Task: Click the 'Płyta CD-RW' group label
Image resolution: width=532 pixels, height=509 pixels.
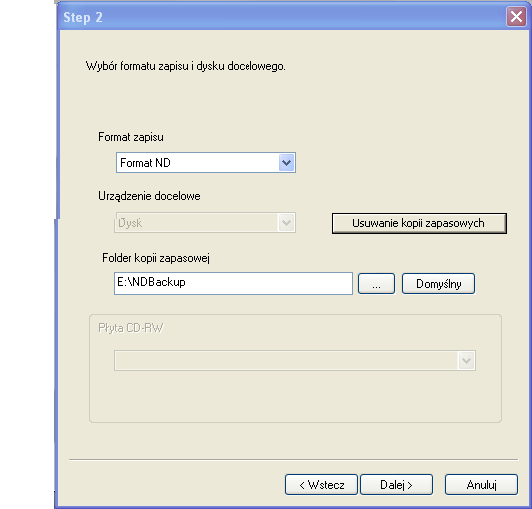Action: [131, 328]
